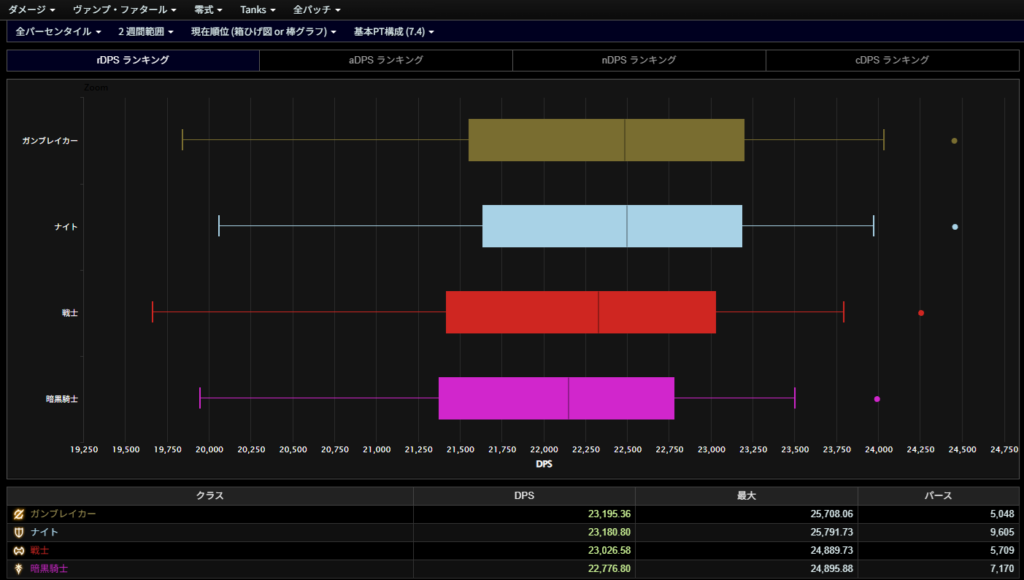Open the Tanks role dropdown
The height and width of the screenshot is (580, 1024).
click(x=258, y=9)
